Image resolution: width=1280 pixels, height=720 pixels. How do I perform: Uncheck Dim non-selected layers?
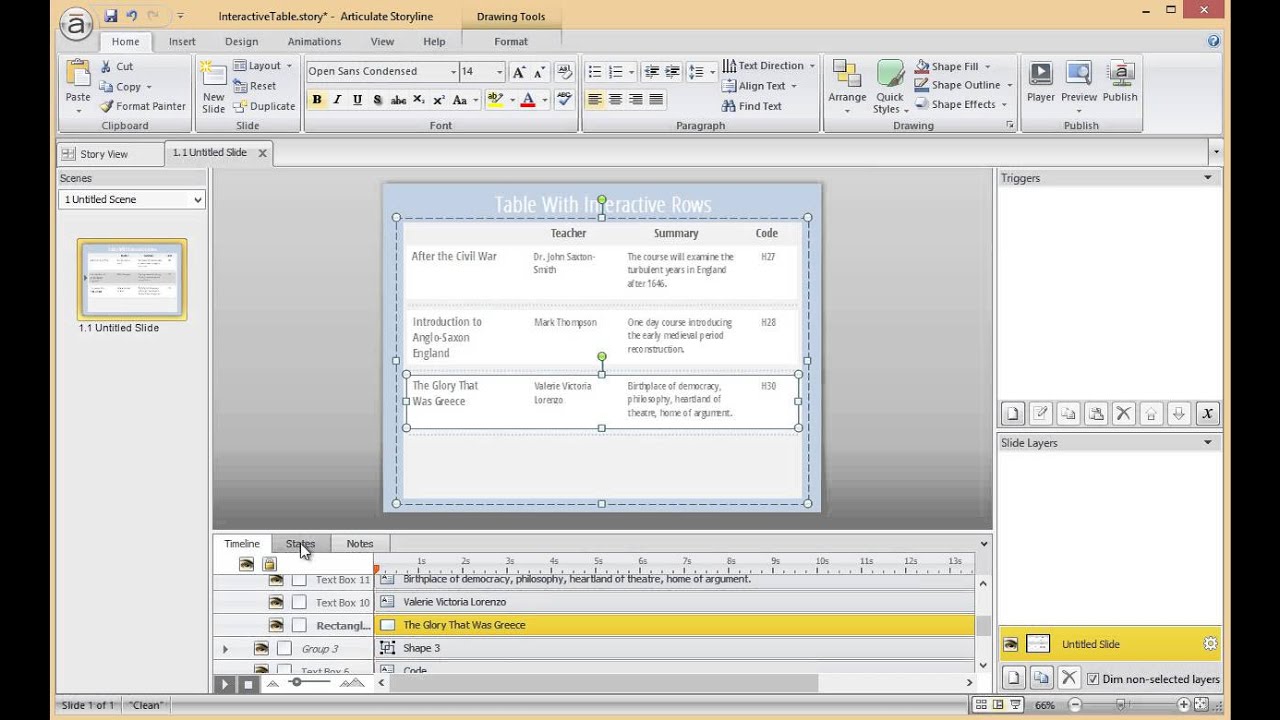1093,679
